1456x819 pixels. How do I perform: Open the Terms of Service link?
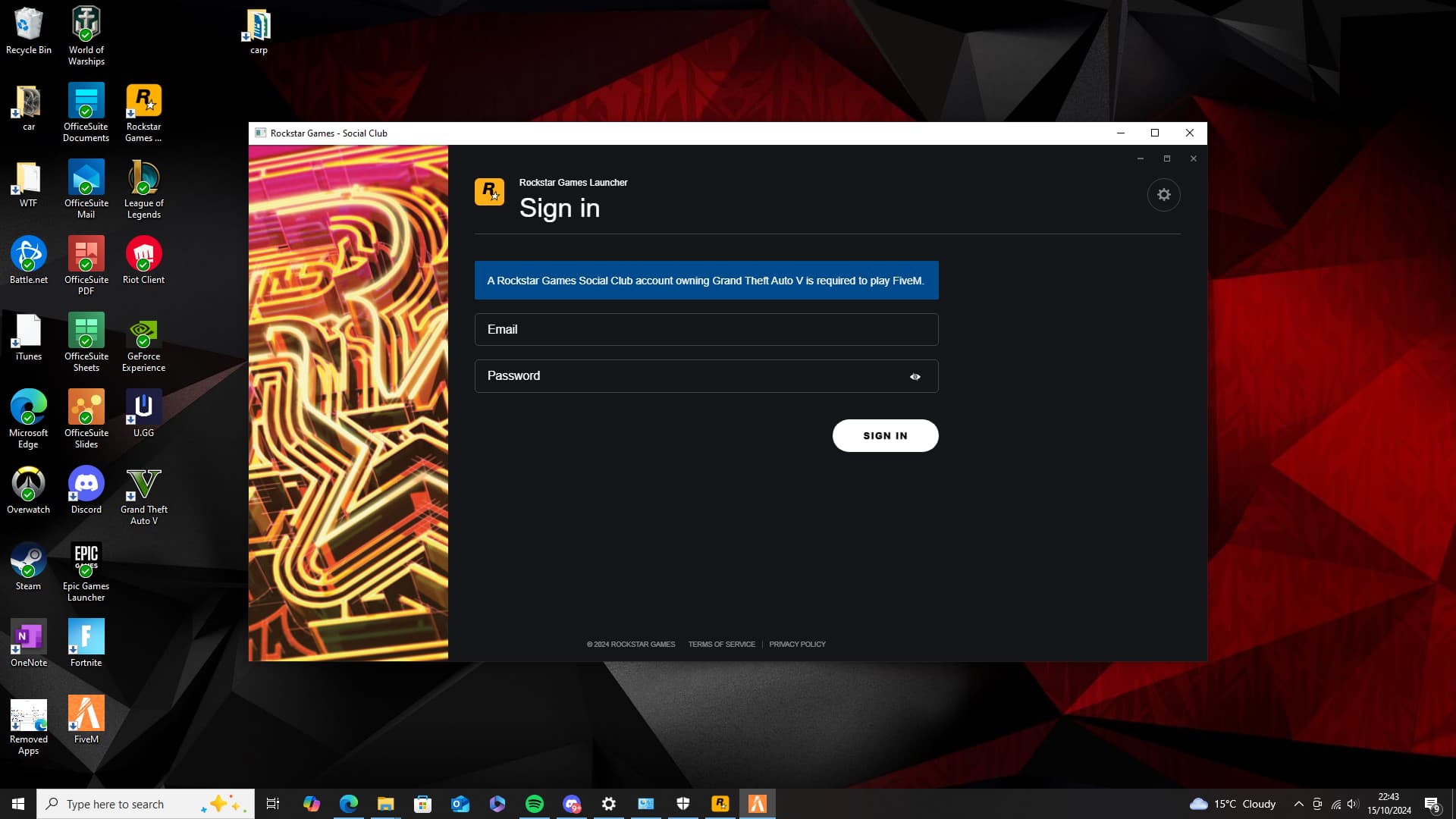pyautogui.click(x=721, y=645)
